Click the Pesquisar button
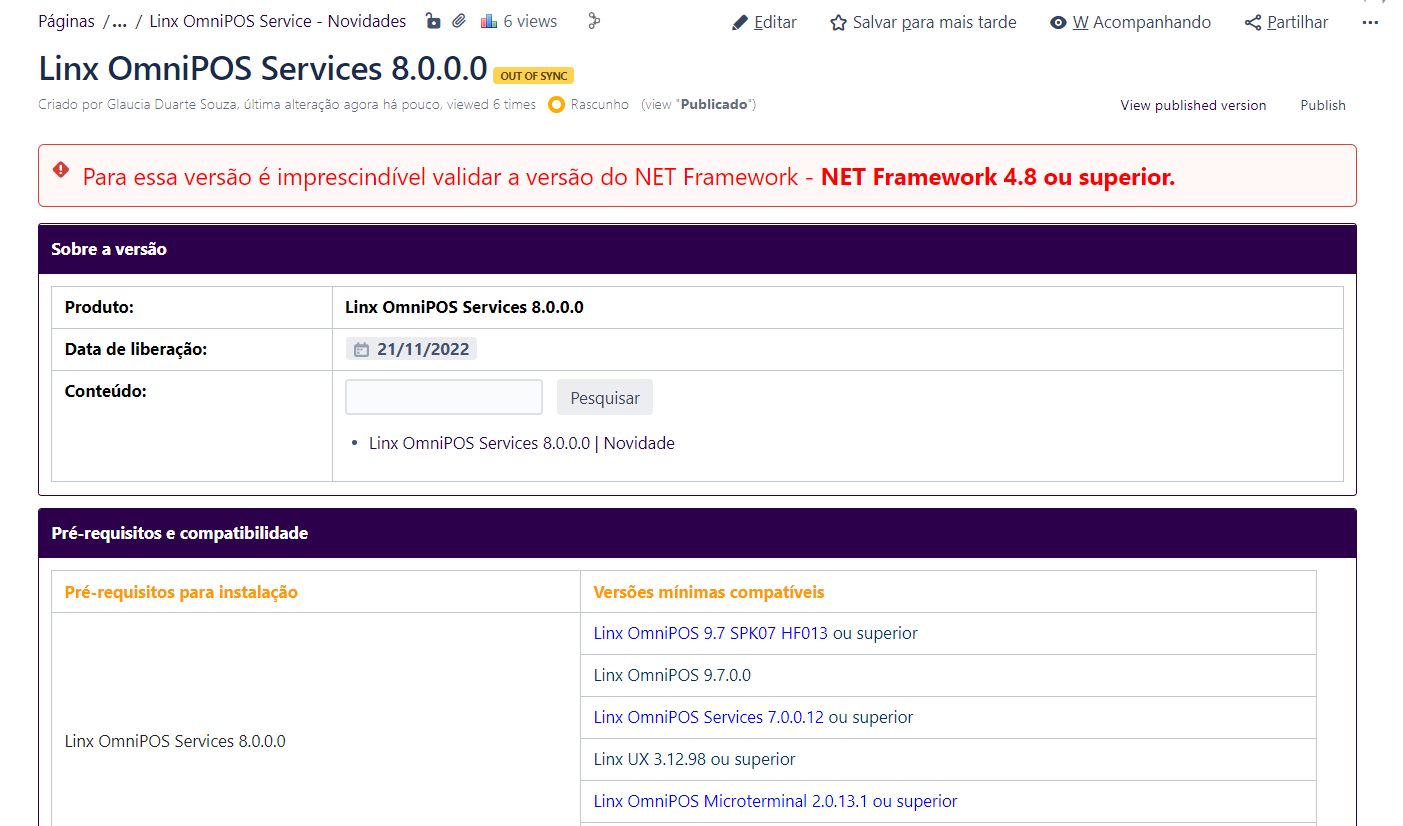The image size is (1403, 826). (x=604, y=397)
